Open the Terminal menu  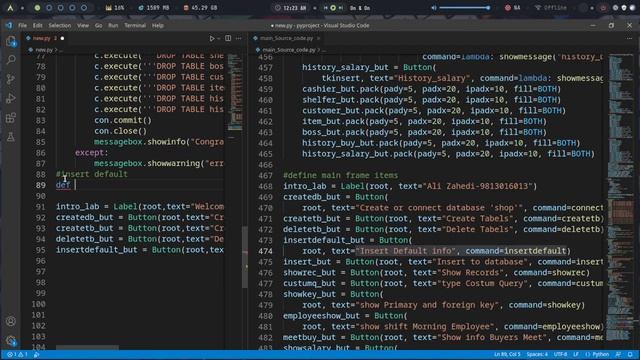point(135,25)
